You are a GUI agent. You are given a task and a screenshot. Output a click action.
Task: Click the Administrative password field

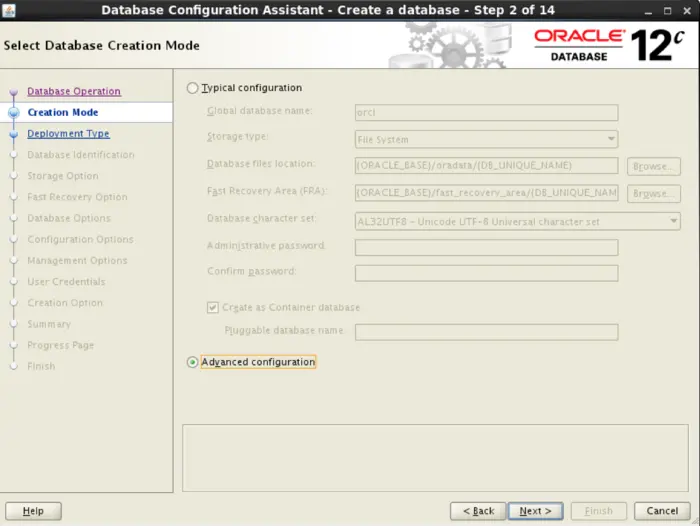click(x=487, y=247)
